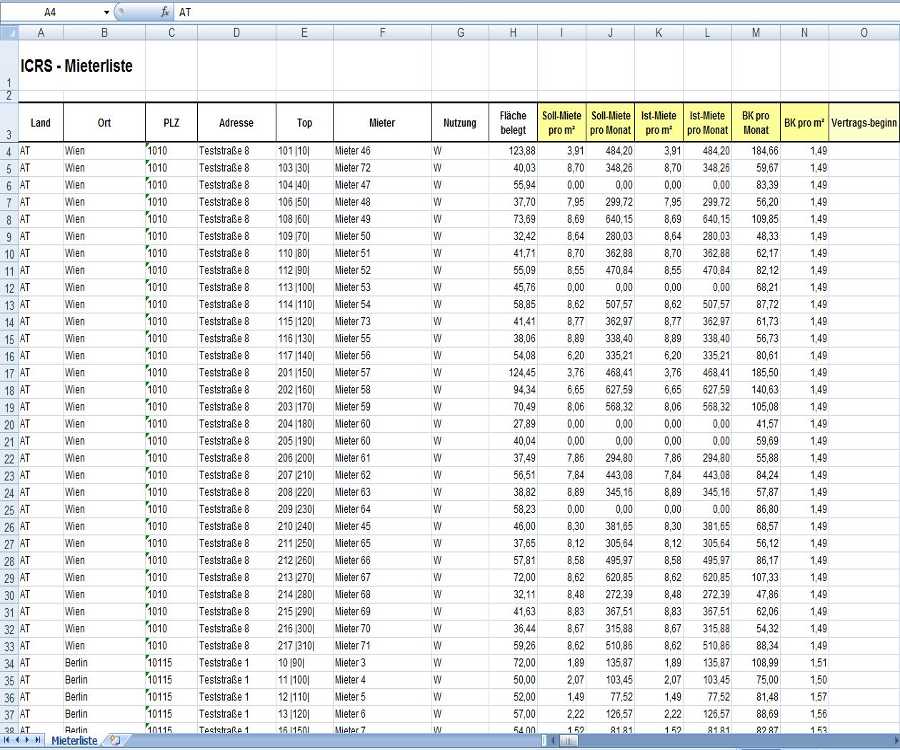Click PLZ 10115 in row 35

click(171, 680)
